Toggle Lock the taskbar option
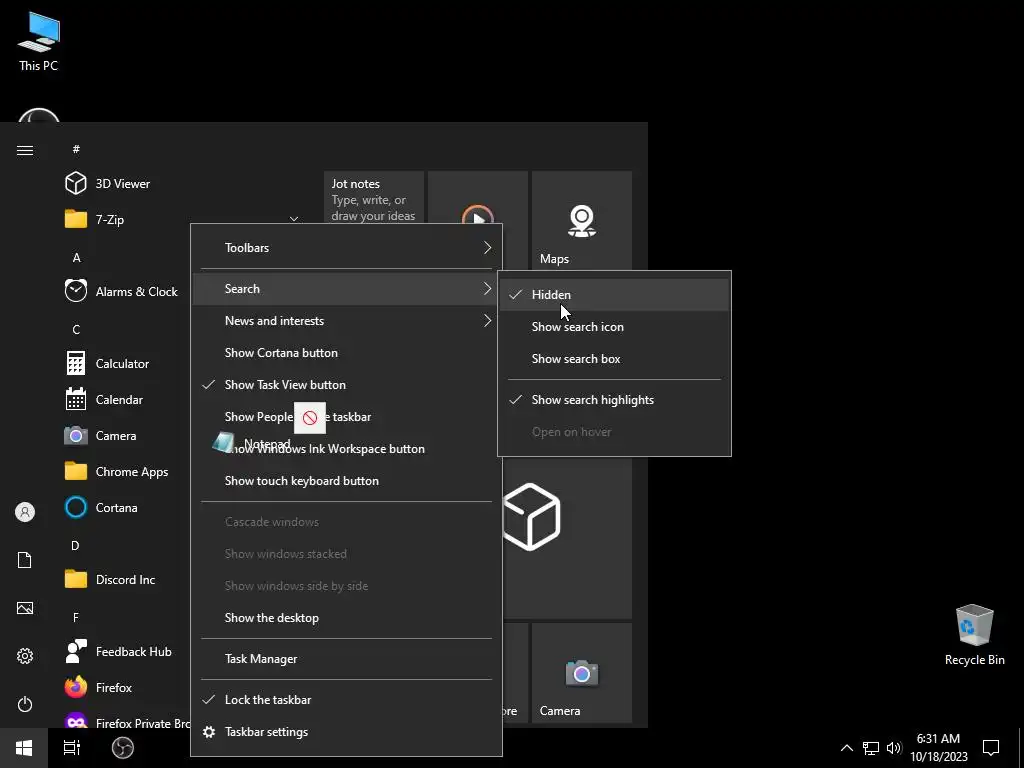Screen dimensions: 1024x768 (x=347, y=700)
